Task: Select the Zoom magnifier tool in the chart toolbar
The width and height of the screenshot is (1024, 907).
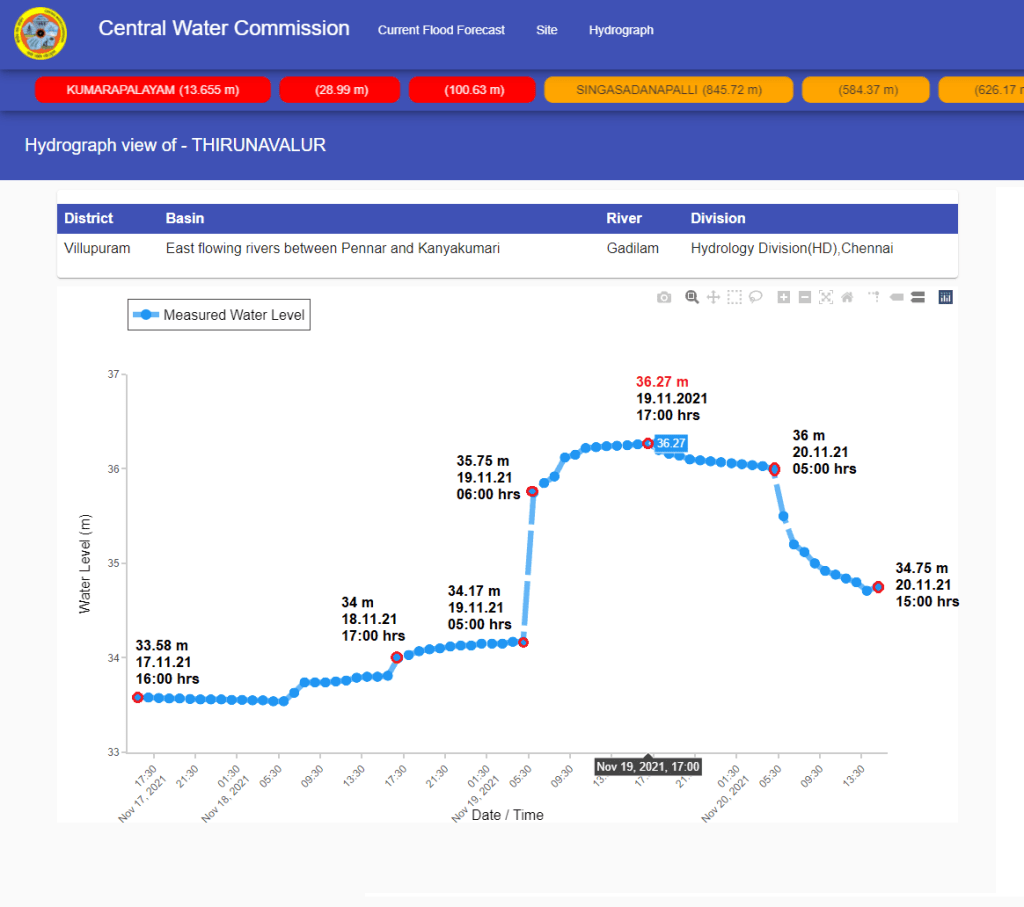Action: click(691, 297)
